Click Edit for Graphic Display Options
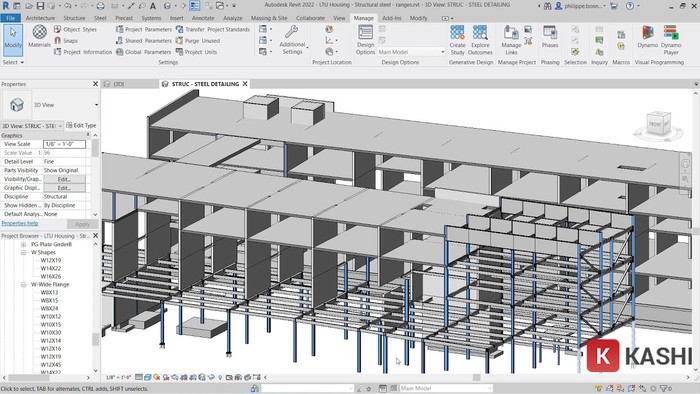 point(64,188)
